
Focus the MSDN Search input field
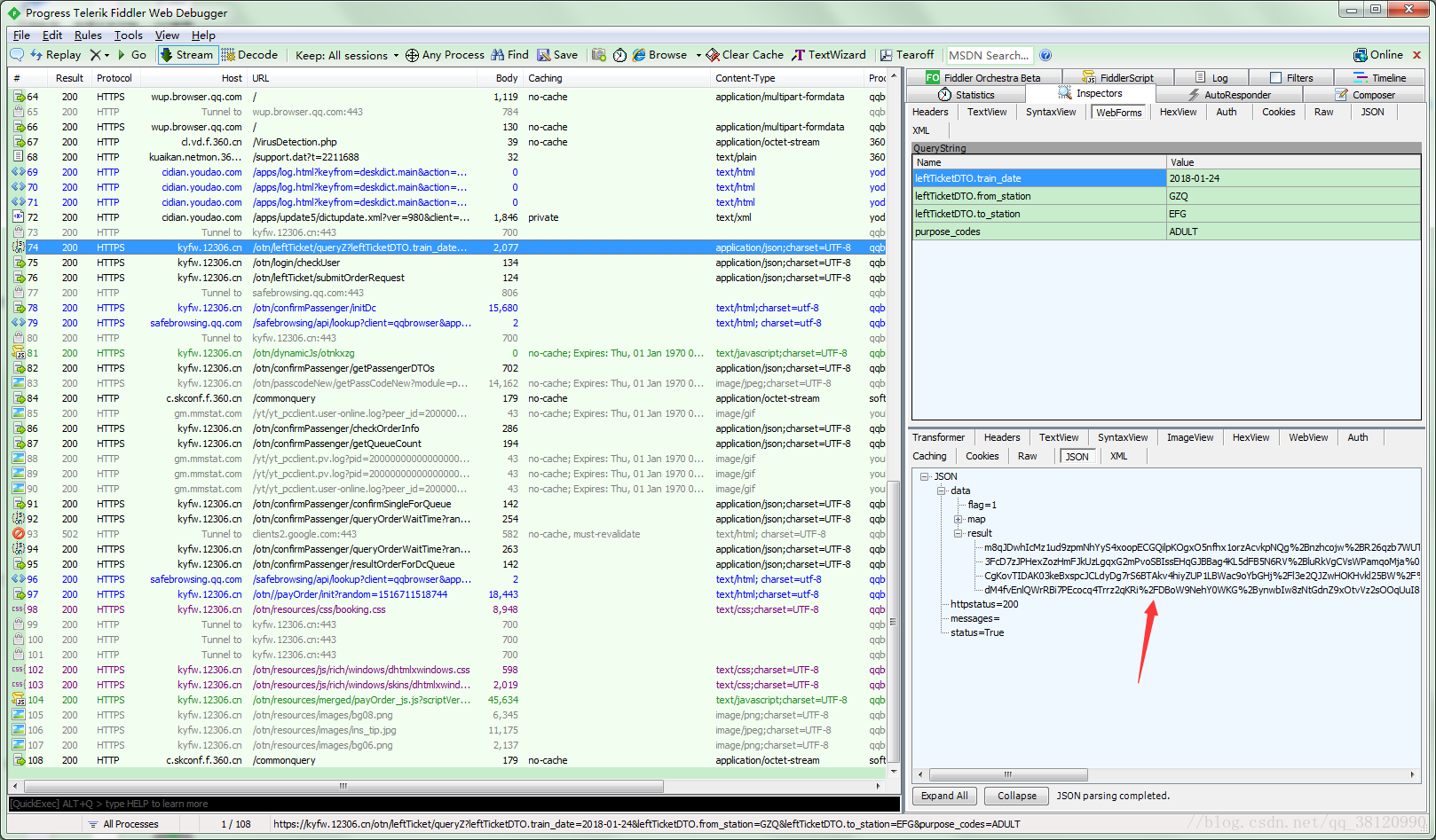(x=990, y=55)
